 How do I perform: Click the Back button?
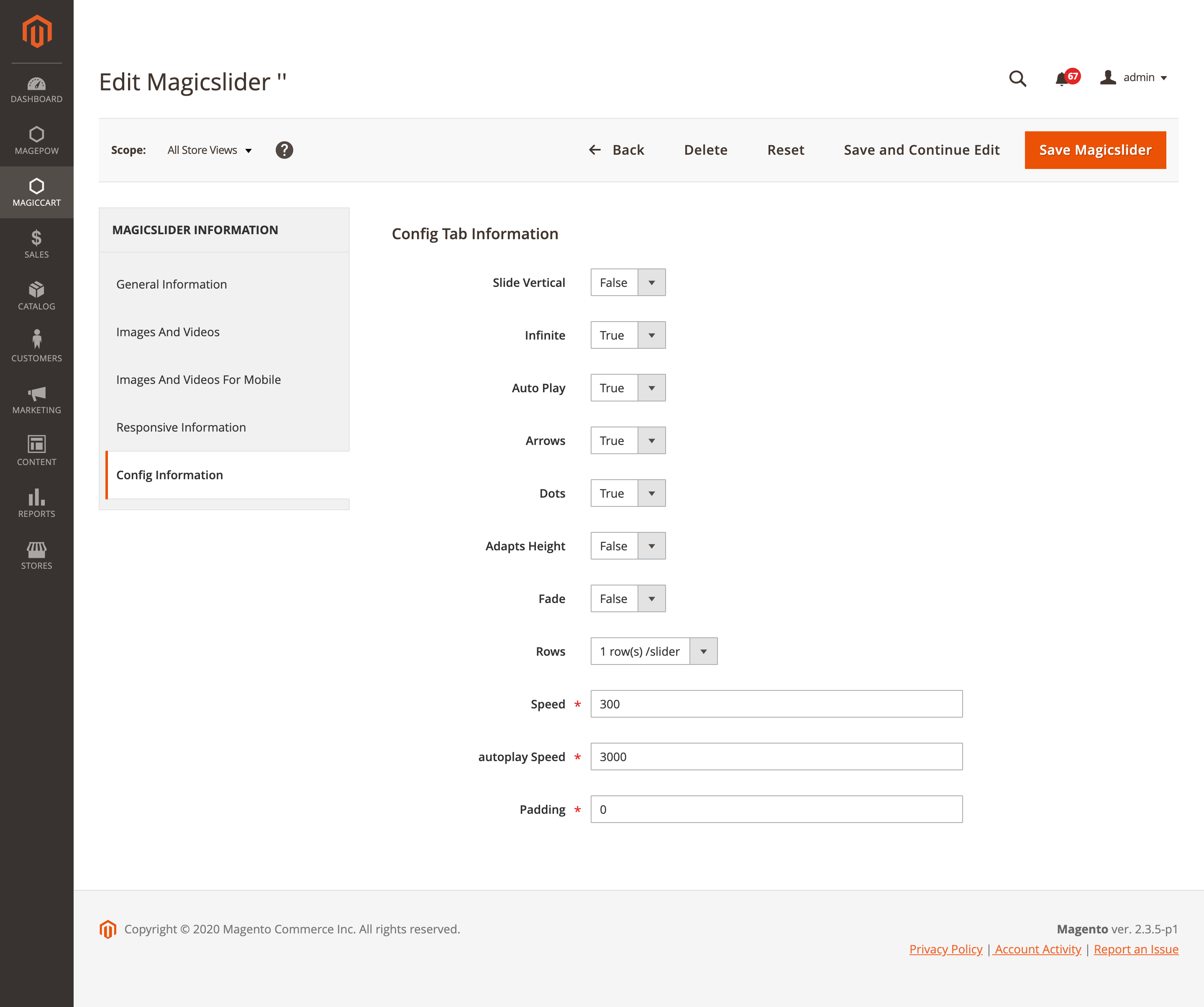[617, 150]
